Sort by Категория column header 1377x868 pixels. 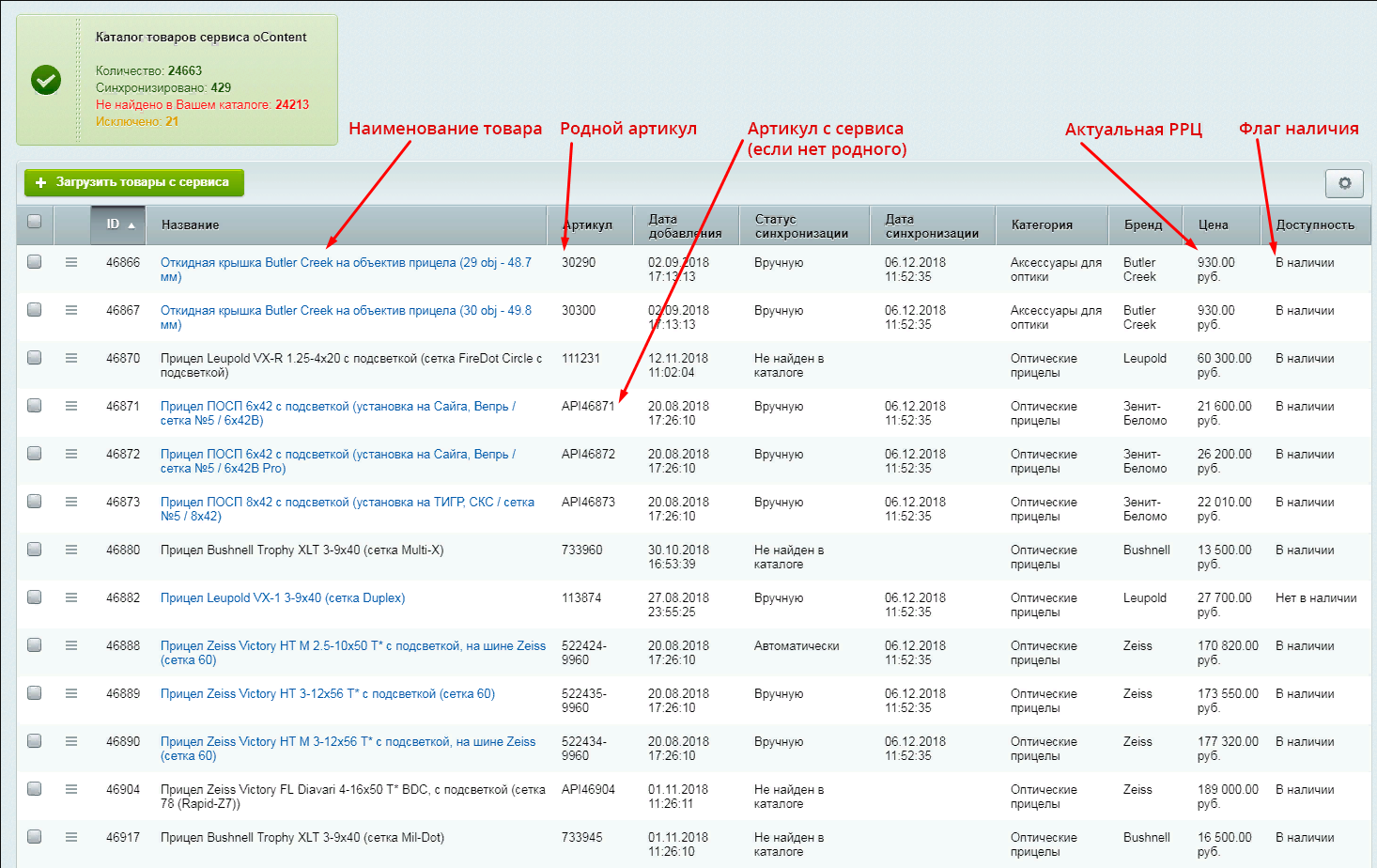1052,225
